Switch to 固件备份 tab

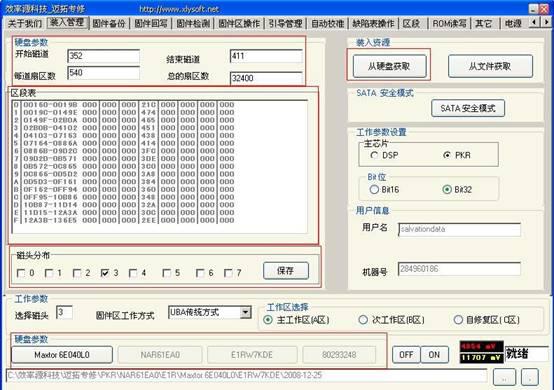109,23
